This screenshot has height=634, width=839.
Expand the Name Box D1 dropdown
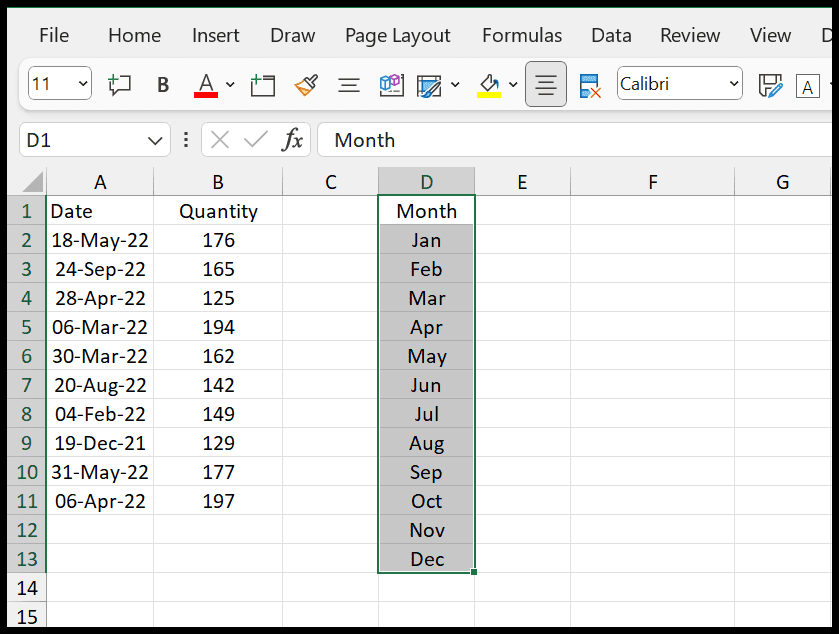155,141
